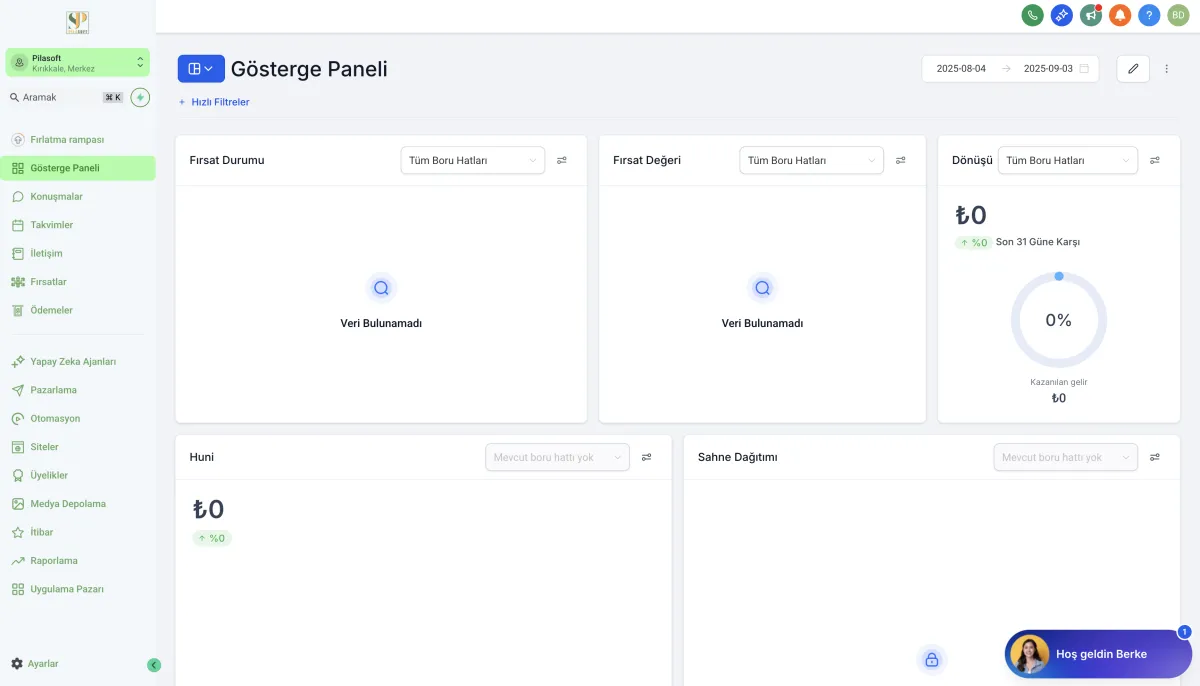Open Dönüşüm widget settings icon
The height and width of the screenshot is (686, 1200).
[x=1155, y=160]
